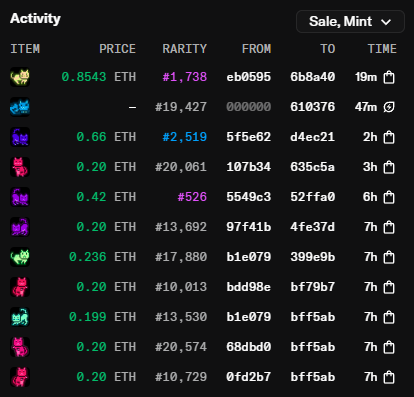Image resolution: width=414 pixels, height=397 pixels.
Task: Open sender address 68dbd0
Action: click(x=249, y=347)
